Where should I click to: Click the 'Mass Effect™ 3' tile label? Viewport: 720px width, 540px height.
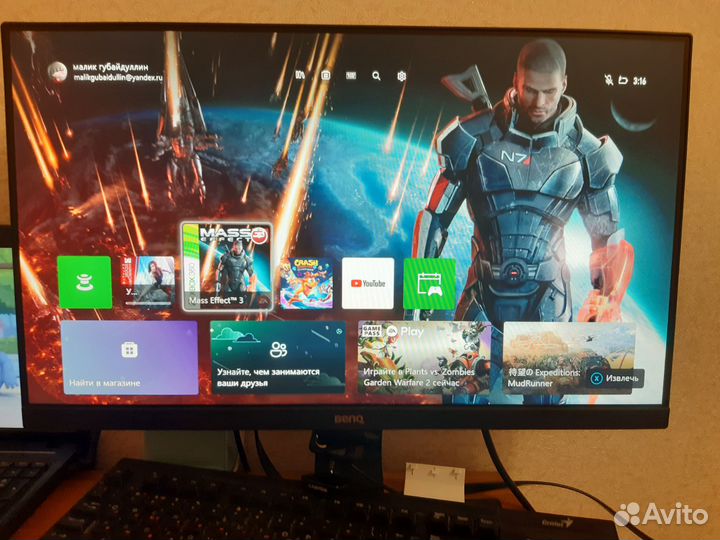216,300
